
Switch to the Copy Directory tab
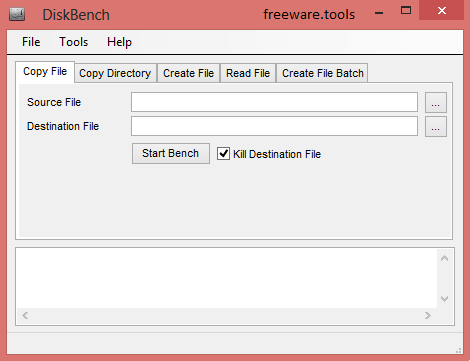click(115, 73)
